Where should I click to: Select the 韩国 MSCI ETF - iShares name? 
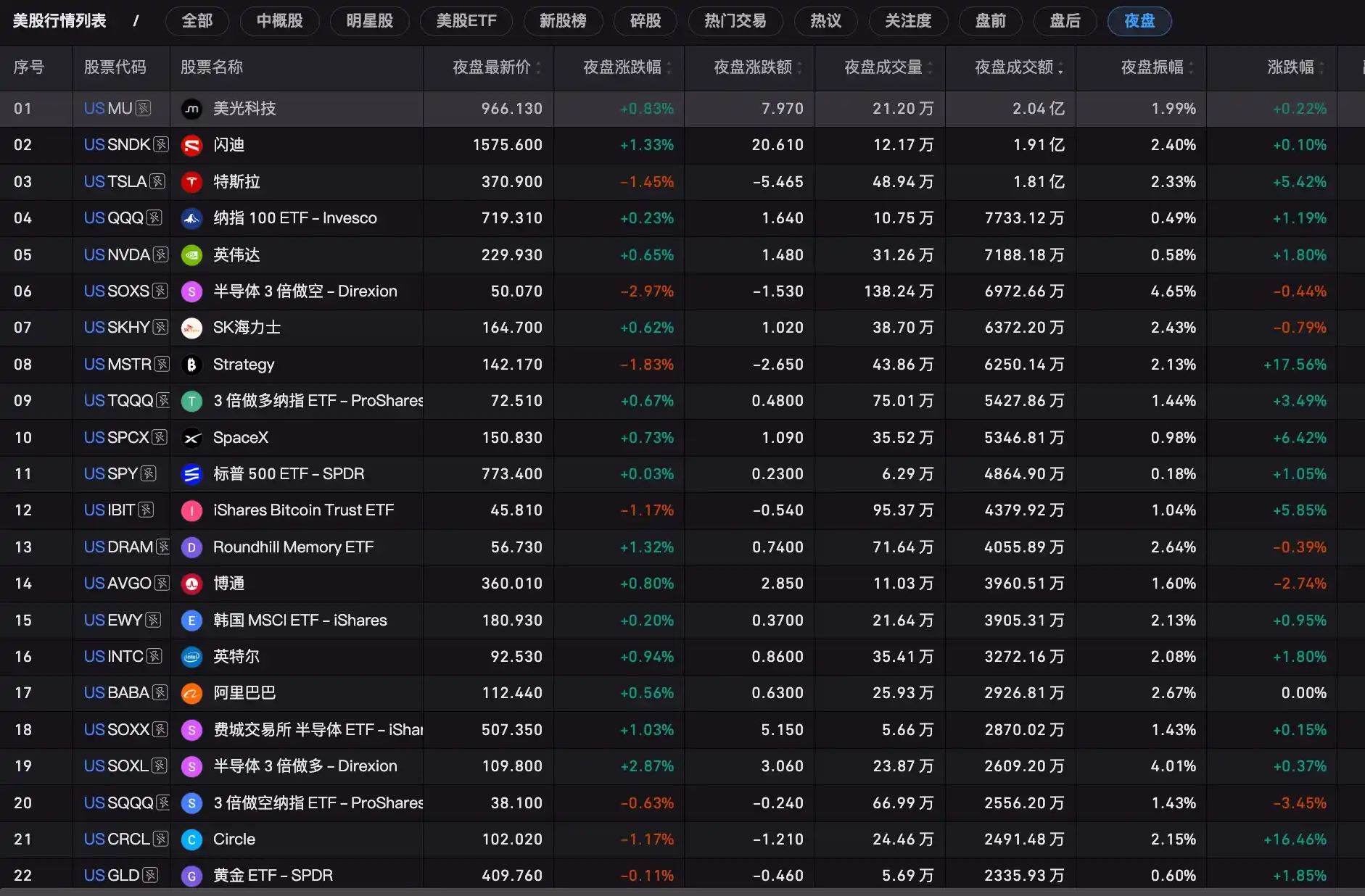[300, 621]
